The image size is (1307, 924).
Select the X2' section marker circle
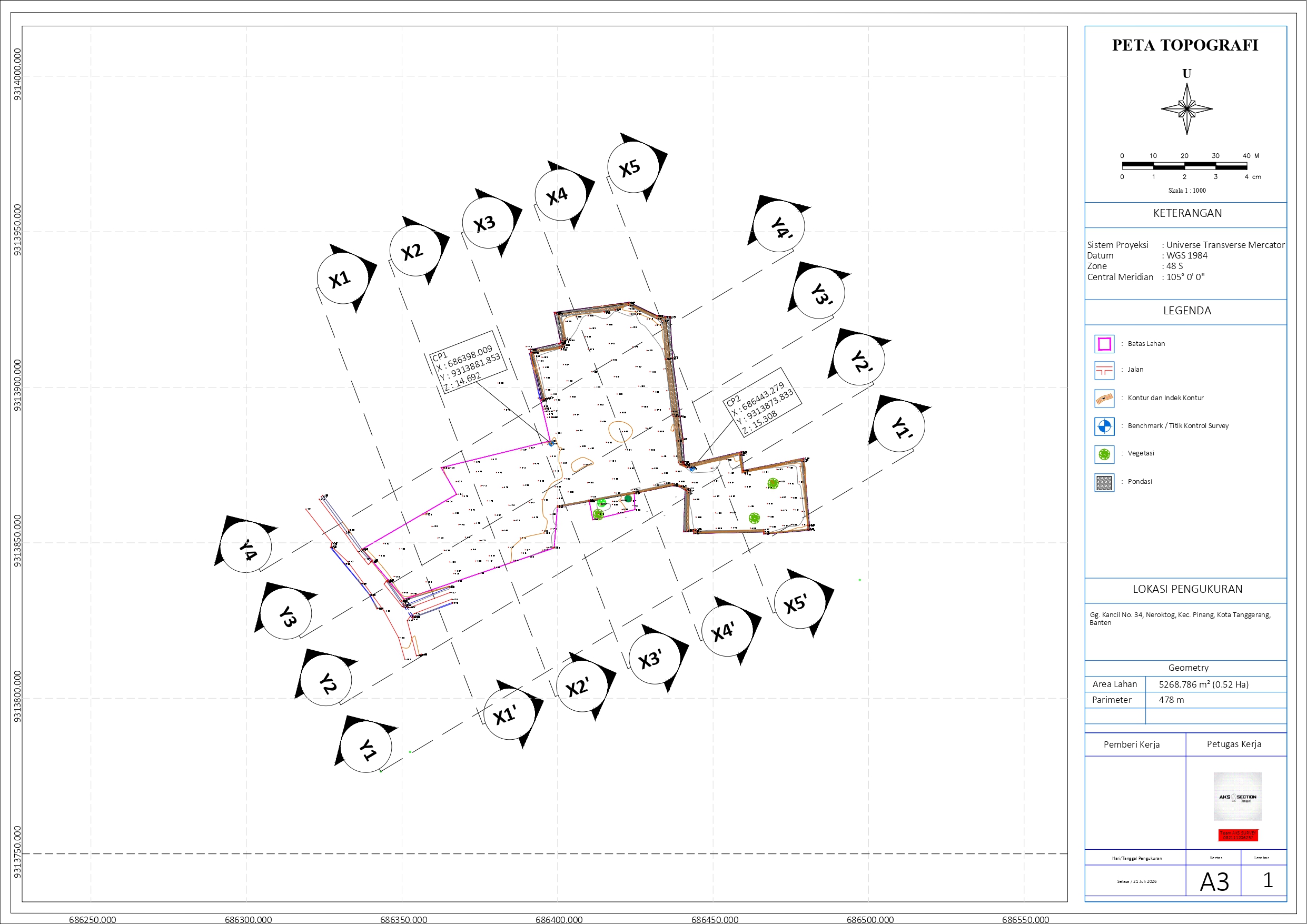[x=582, y=686]
